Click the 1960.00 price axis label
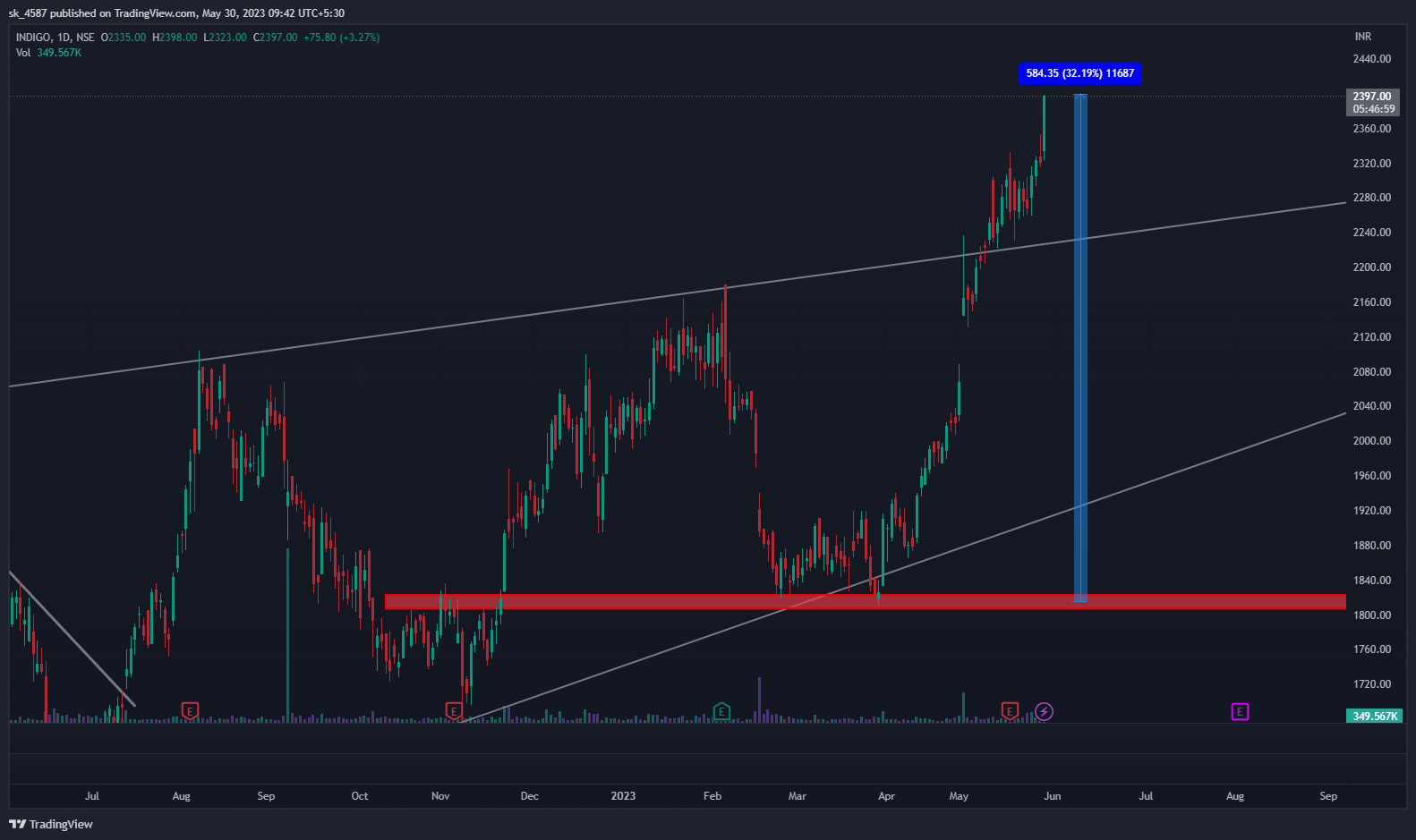Image resolution: width=1416 pixels, height=840 pixels. tap(1372, 476)
